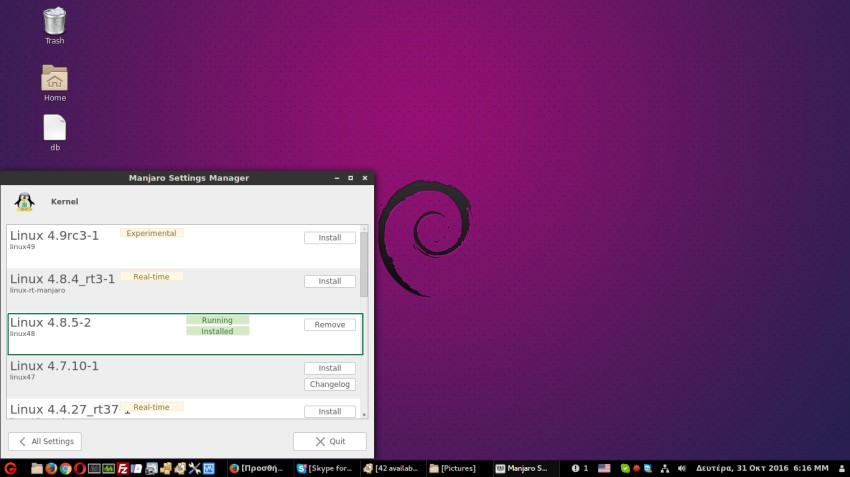Click the volume speaker tray icon

(682, 468)
